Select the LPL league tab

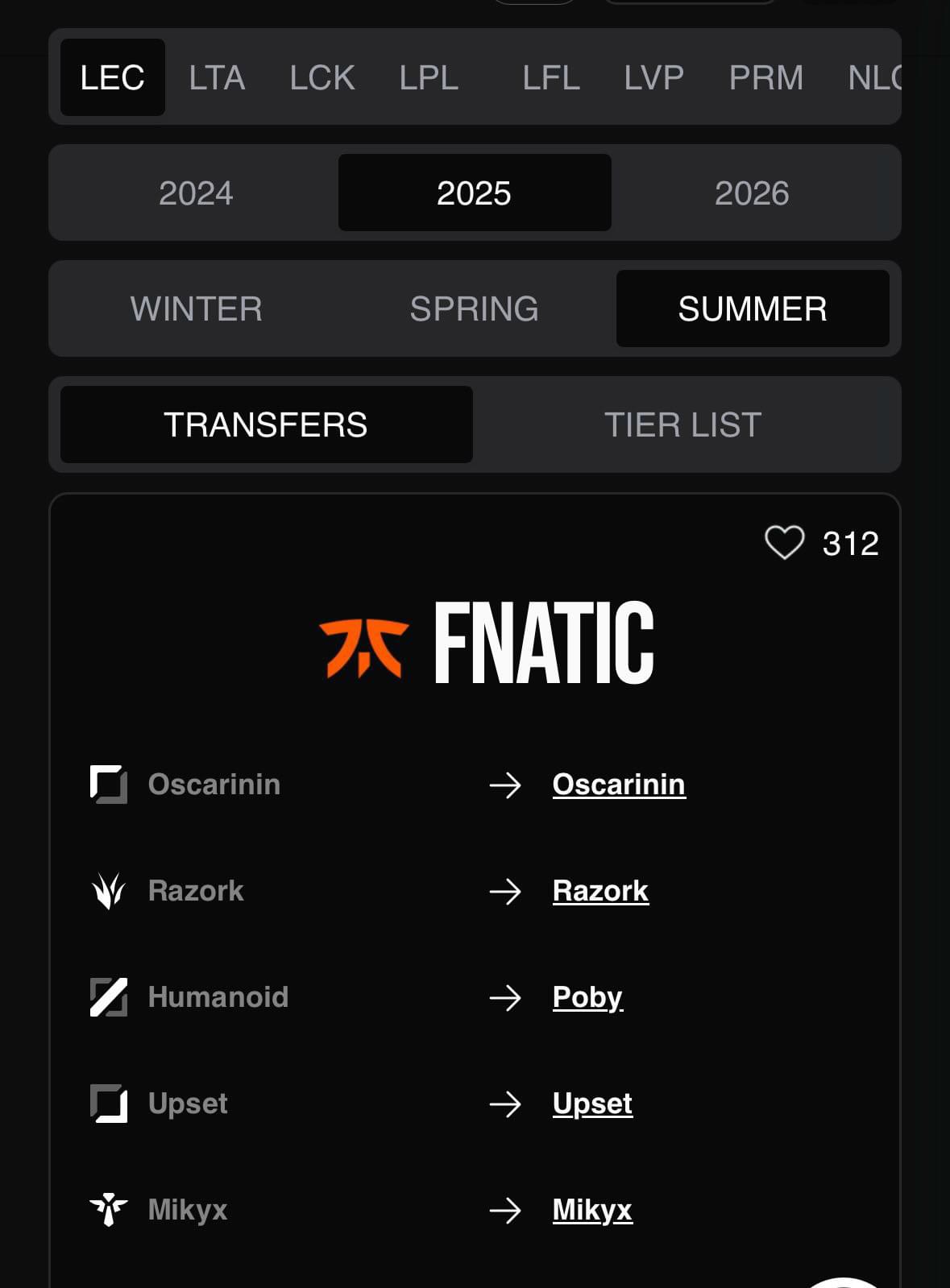(429, 77)
